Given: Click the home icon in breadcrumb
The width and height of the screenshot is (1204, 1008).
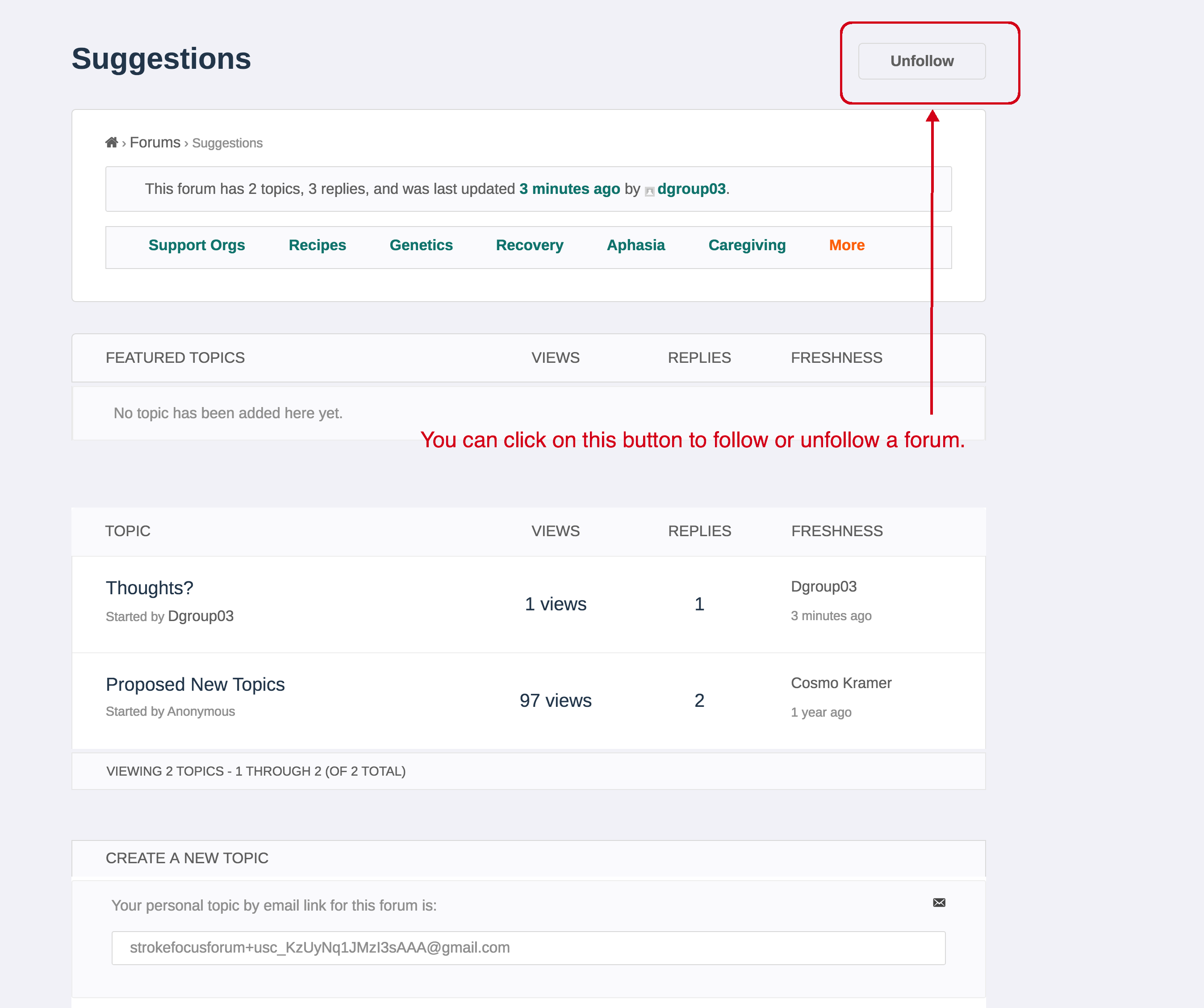Looking at the screenshot, I should (112, 142).
